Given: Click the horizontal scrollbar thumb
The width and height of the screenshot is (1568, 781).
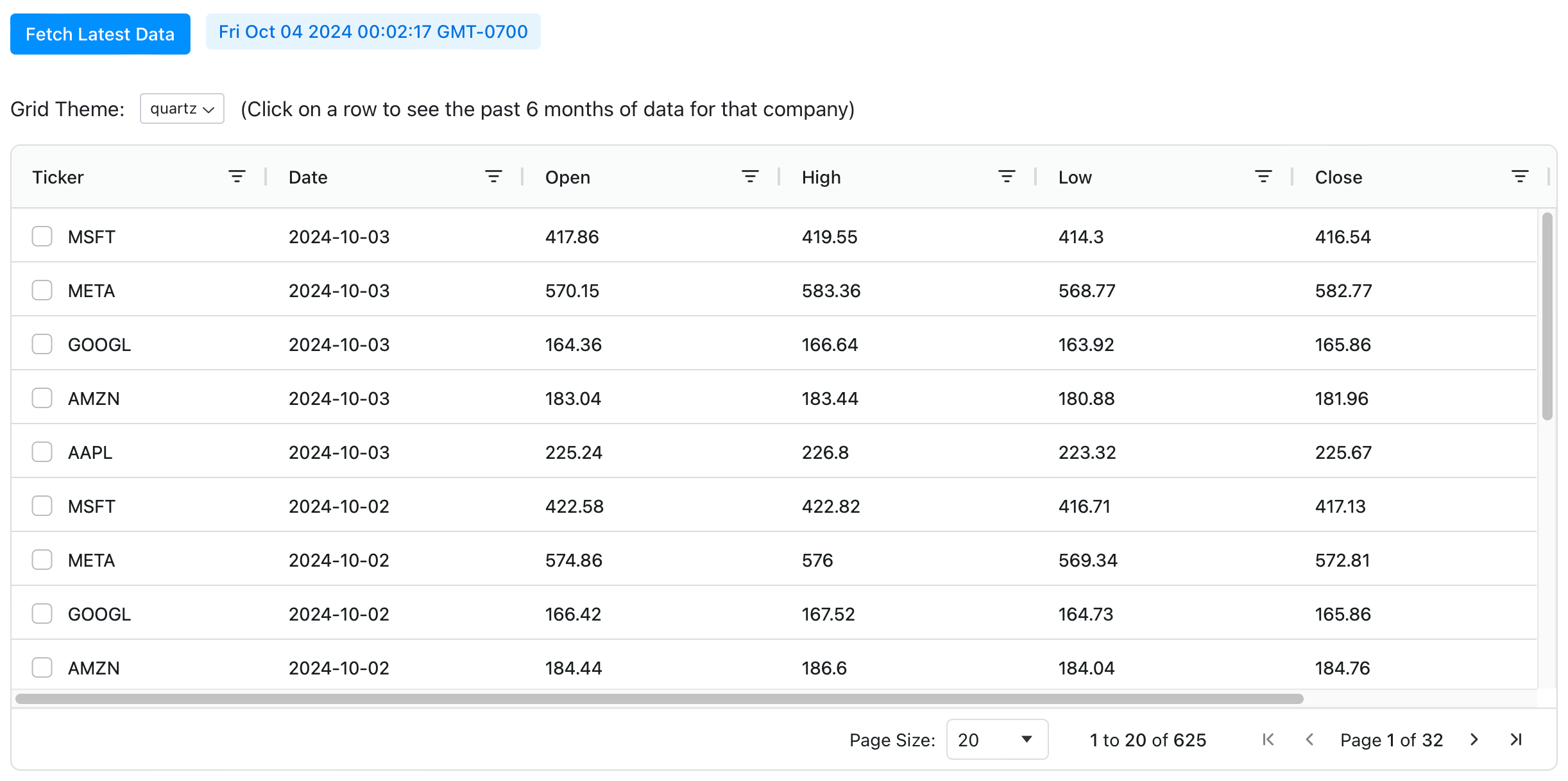Looking at the screenshot, I should (x=659, y=698).
